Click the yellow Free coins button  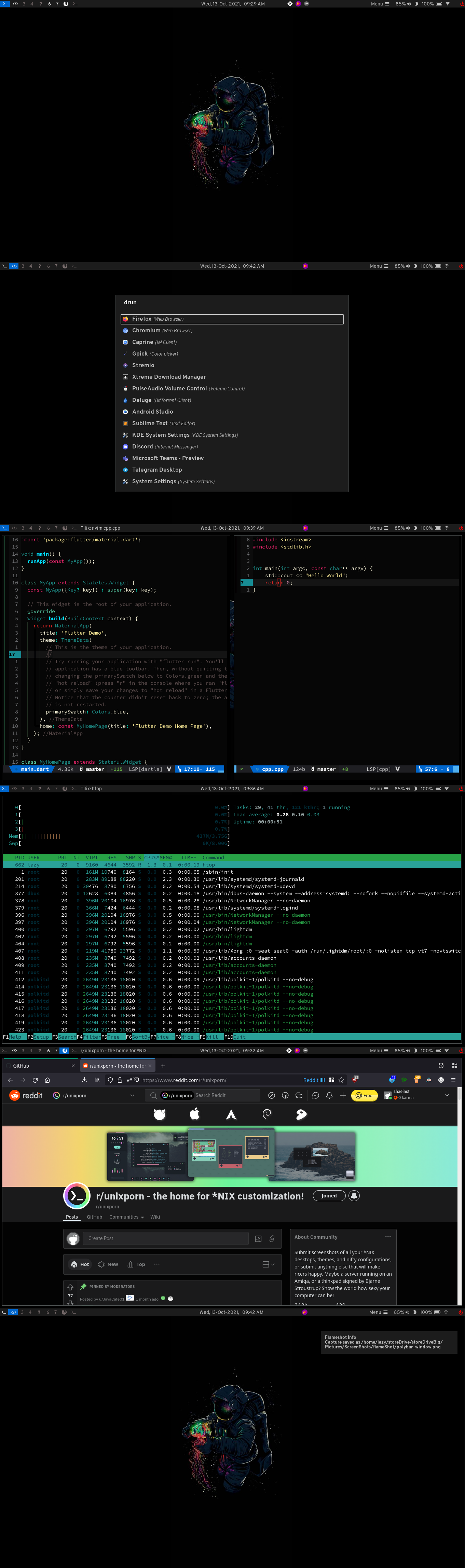point(365,1096)
